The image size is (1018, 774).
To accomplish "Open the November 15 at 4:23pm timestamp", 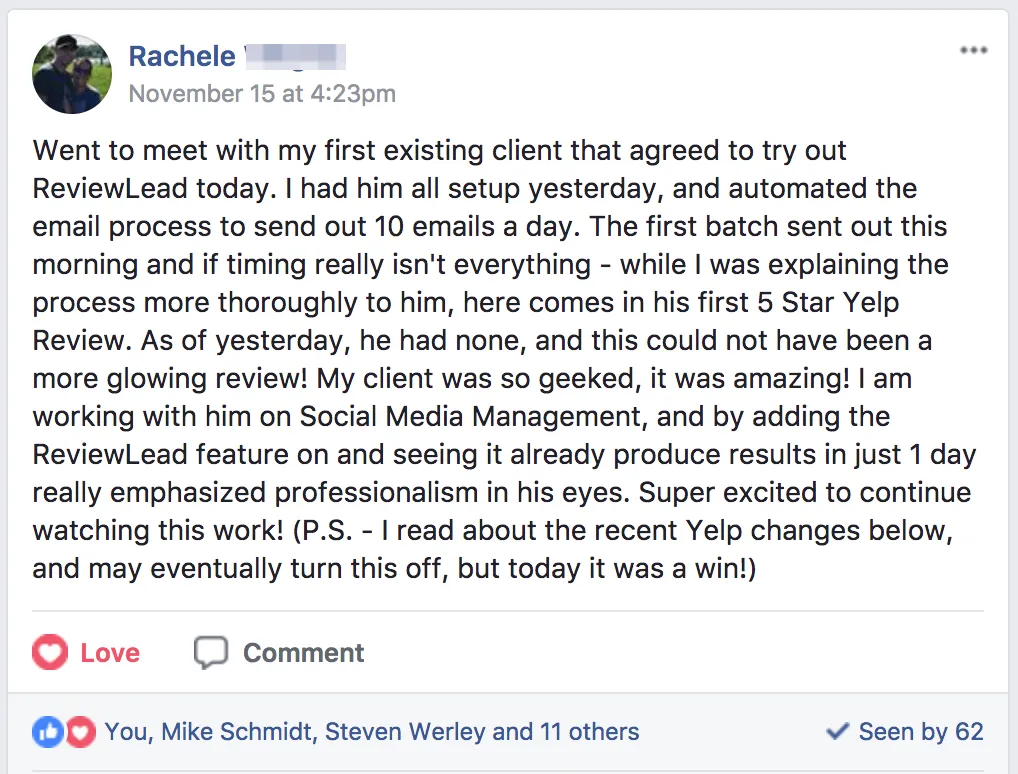I will [x=262, y=94].
